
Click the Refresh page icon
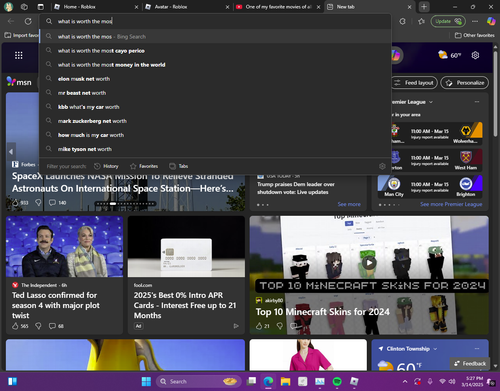(x=28, y=21)
